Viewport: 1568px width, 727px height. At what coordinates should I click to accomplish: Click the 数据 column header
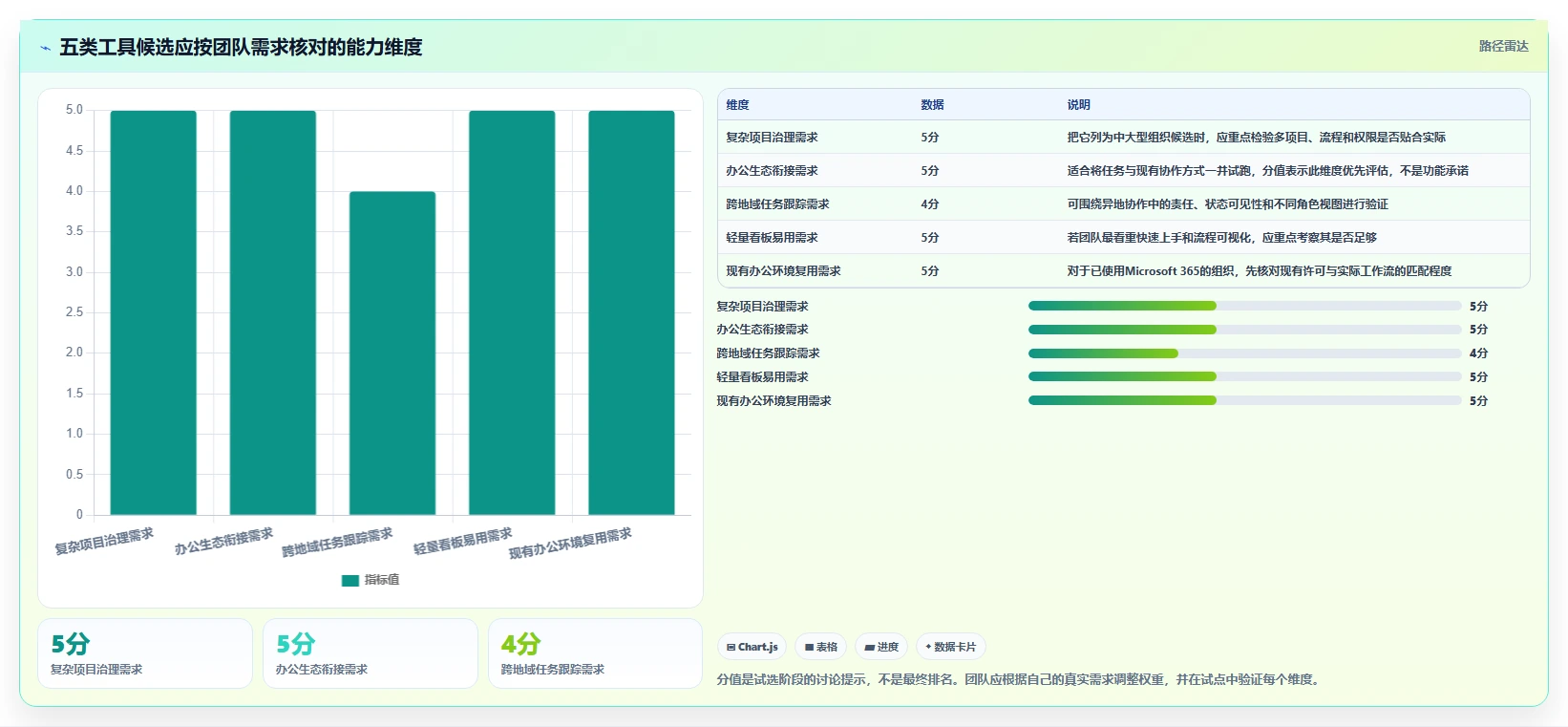pyautogui.click(x=932, y=105)
